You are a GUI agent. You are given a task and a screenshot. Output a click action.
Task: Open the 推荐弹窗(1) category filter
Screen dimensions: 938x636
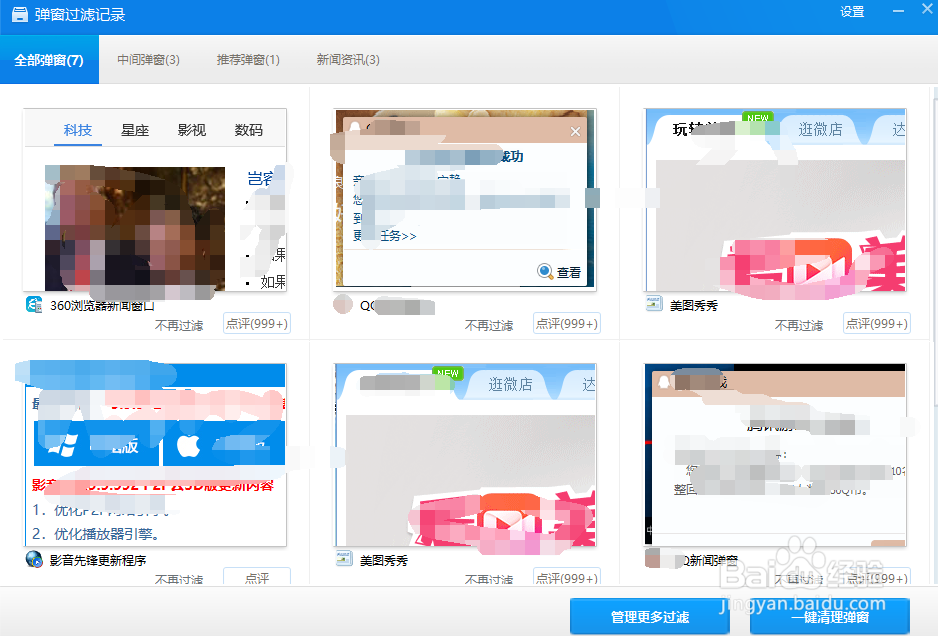pyautogui.click(x=247, y=59)
